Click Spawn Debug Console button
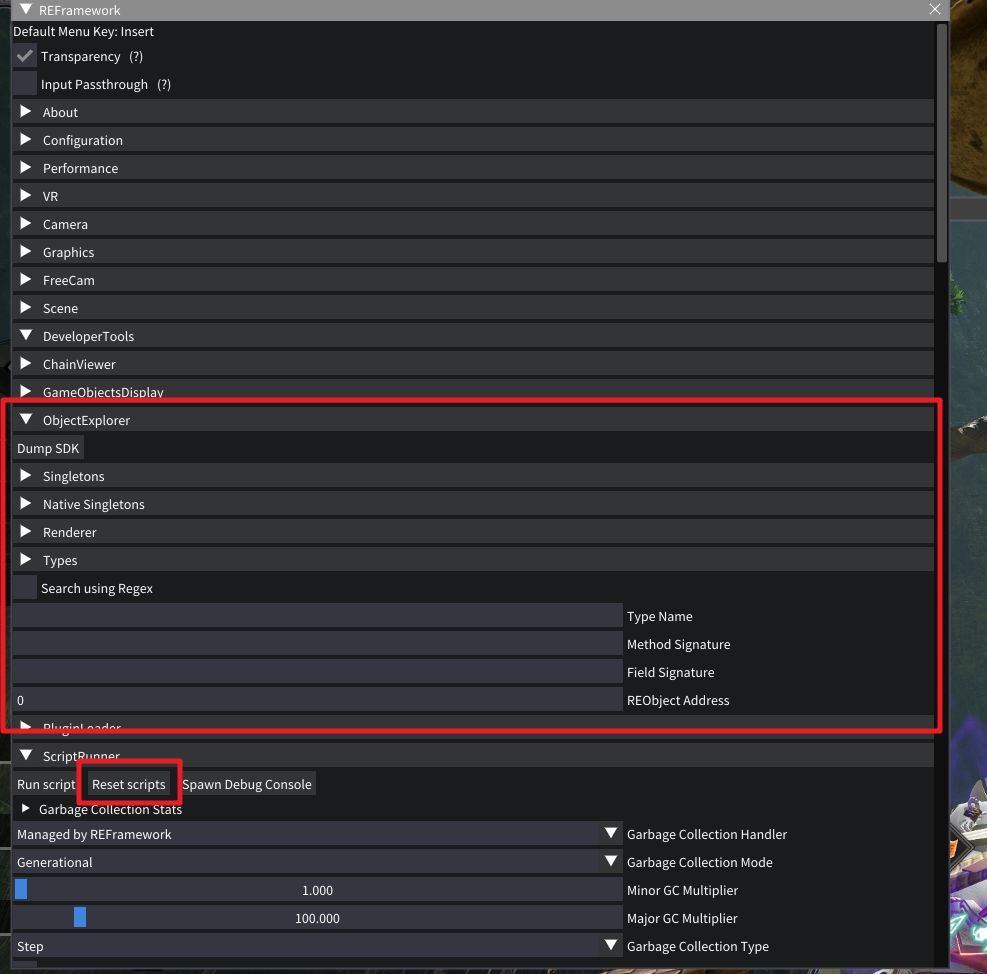 [247, 785]
